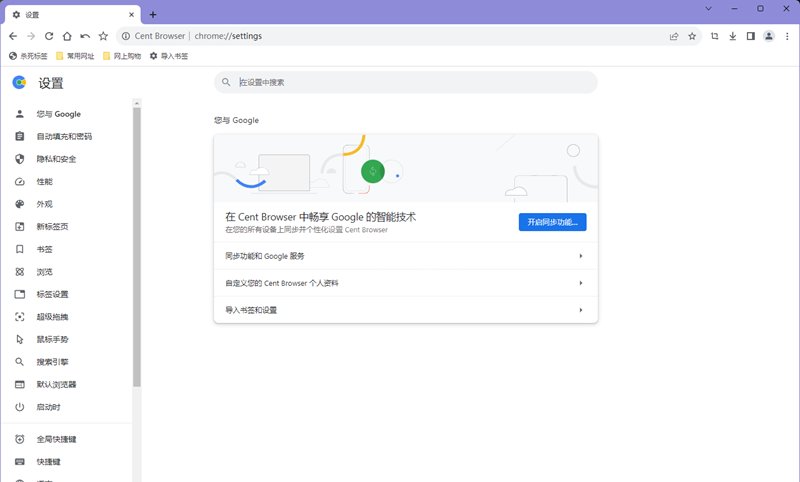Open the 常用网址 bookmarks folder

click(x=75, y=56)
